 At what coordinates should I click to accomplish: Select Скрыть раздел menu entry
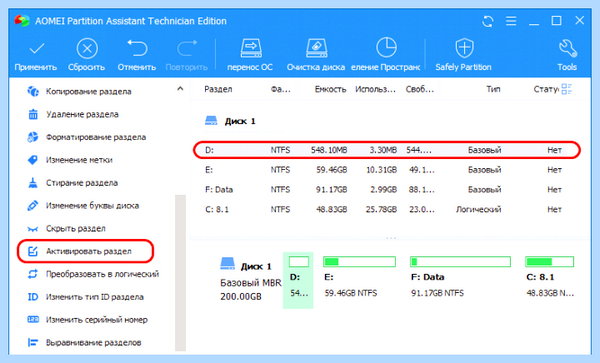tap(75, 229)
